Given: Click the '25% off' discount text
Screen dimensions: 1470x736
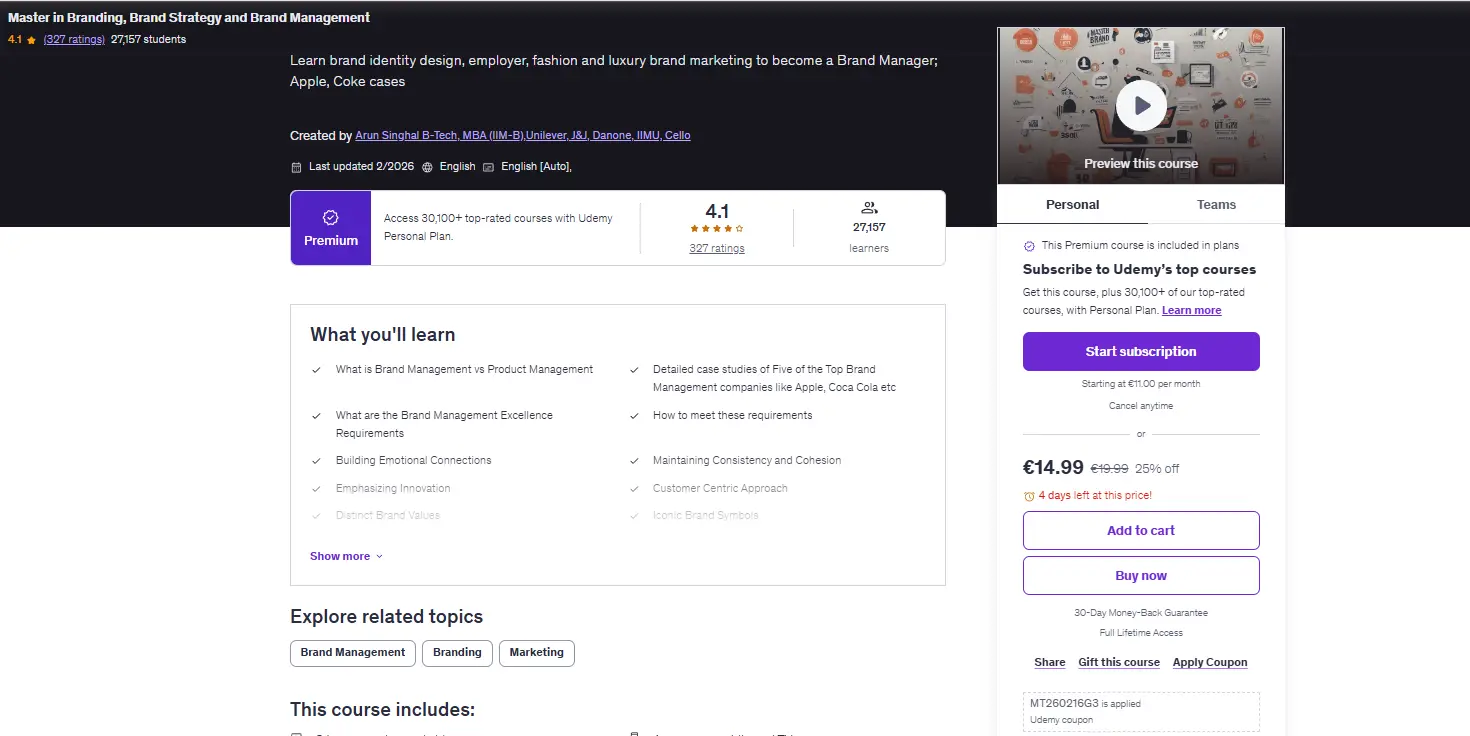Looking at the screenshot, I should tap(1157, 469).
